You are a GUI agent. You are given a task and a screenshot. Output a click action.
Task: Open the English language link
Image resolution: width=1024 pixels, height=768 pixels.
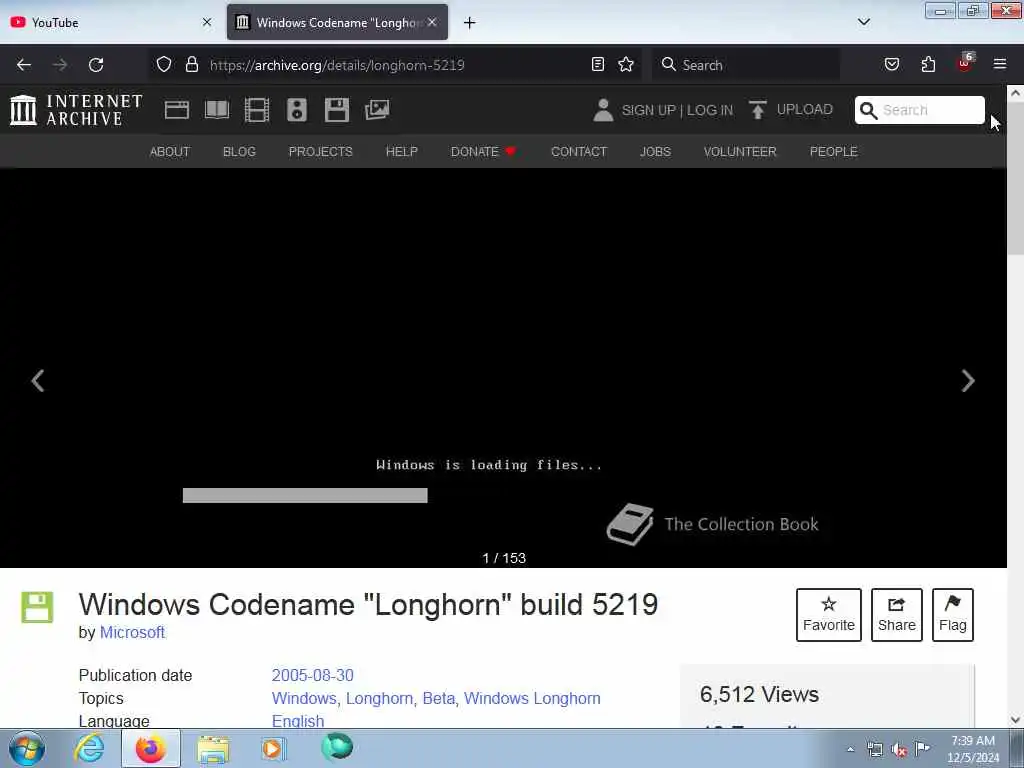pyautogui.click(x=298, y=721)
